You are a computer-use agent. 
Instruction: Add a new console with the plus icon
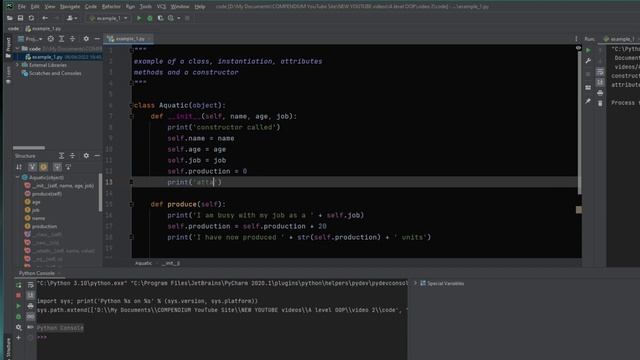pyautogui.click(x=18, y=338)
